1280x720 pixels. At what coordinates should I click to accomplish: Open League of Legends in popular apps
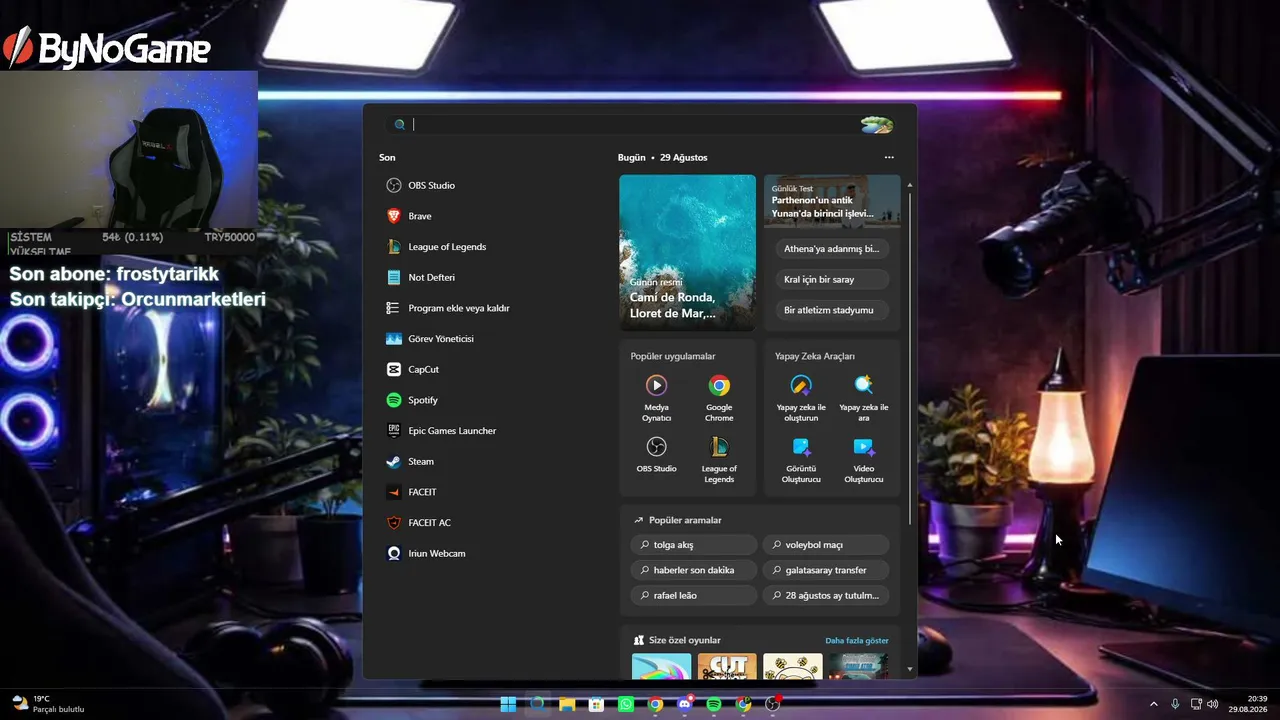coord(719,458)
